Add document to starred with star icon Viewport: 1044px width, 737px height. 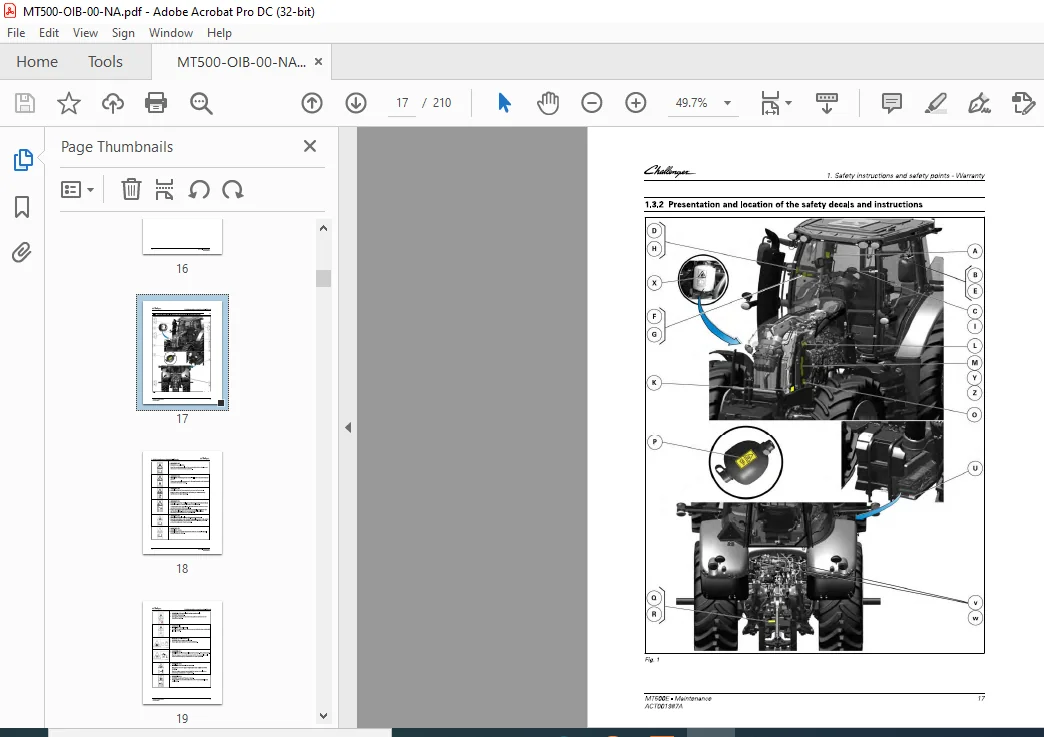tap(69, 103)
